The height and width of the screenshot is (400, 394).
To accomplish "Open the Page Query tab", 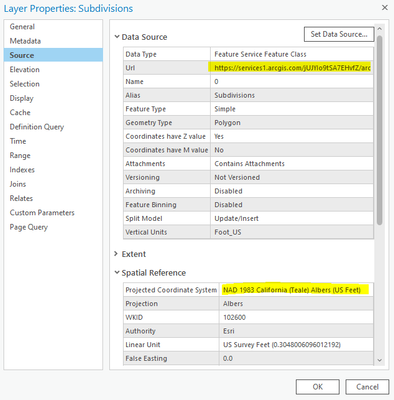I will point(29,227).
